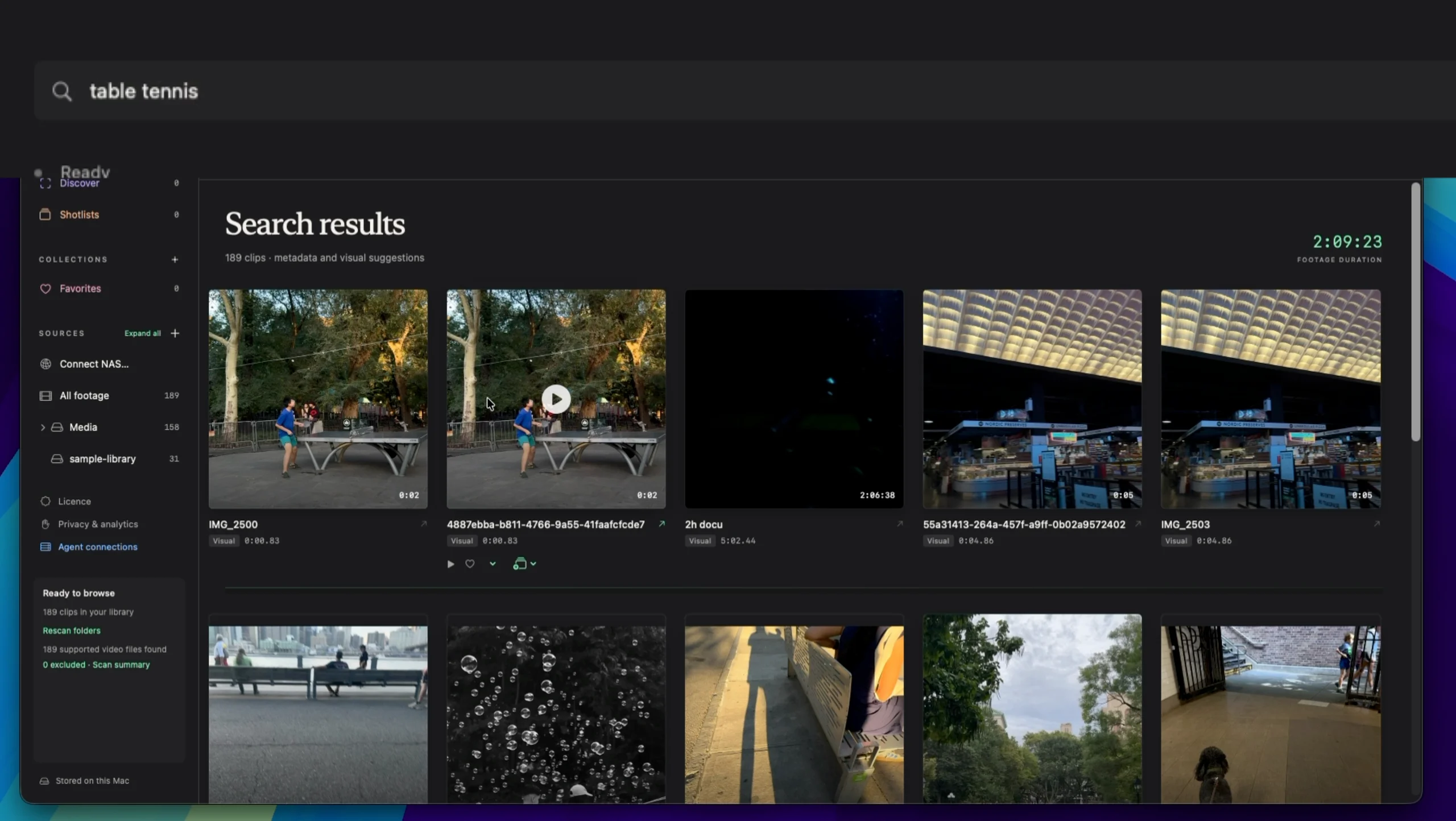Open Agent connections
Screen dimensions: 1456x821
(x=97, y=546)
